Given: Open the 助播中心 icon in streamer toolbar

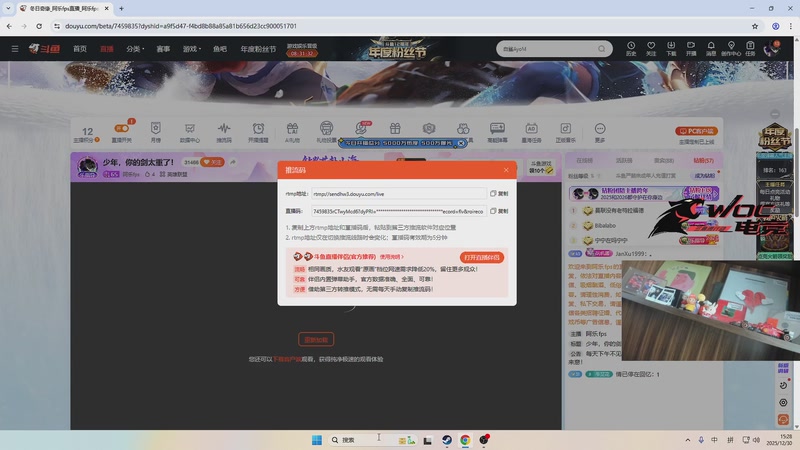Looking at the screenshot, I should pyautogui.click(x=190, y=132).
